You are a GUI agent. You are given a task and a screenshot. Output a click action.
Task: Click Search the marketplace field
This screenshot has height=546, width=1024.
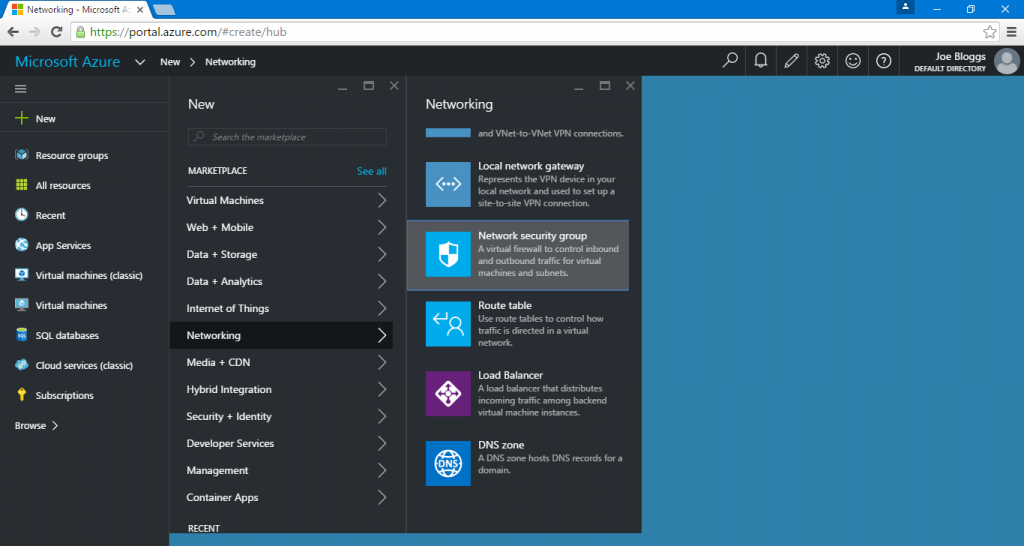point(287,136)
